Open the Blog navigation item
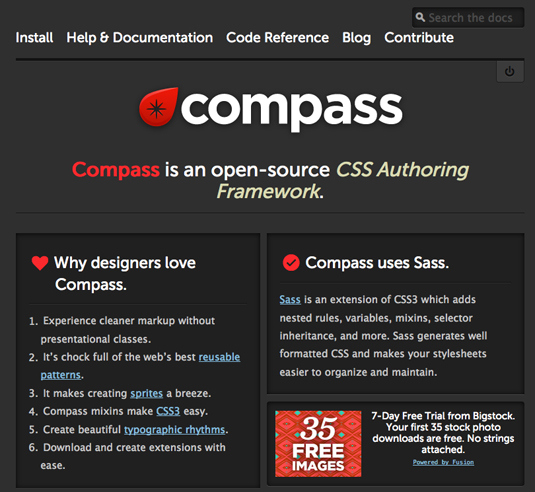 click(357, 38)
